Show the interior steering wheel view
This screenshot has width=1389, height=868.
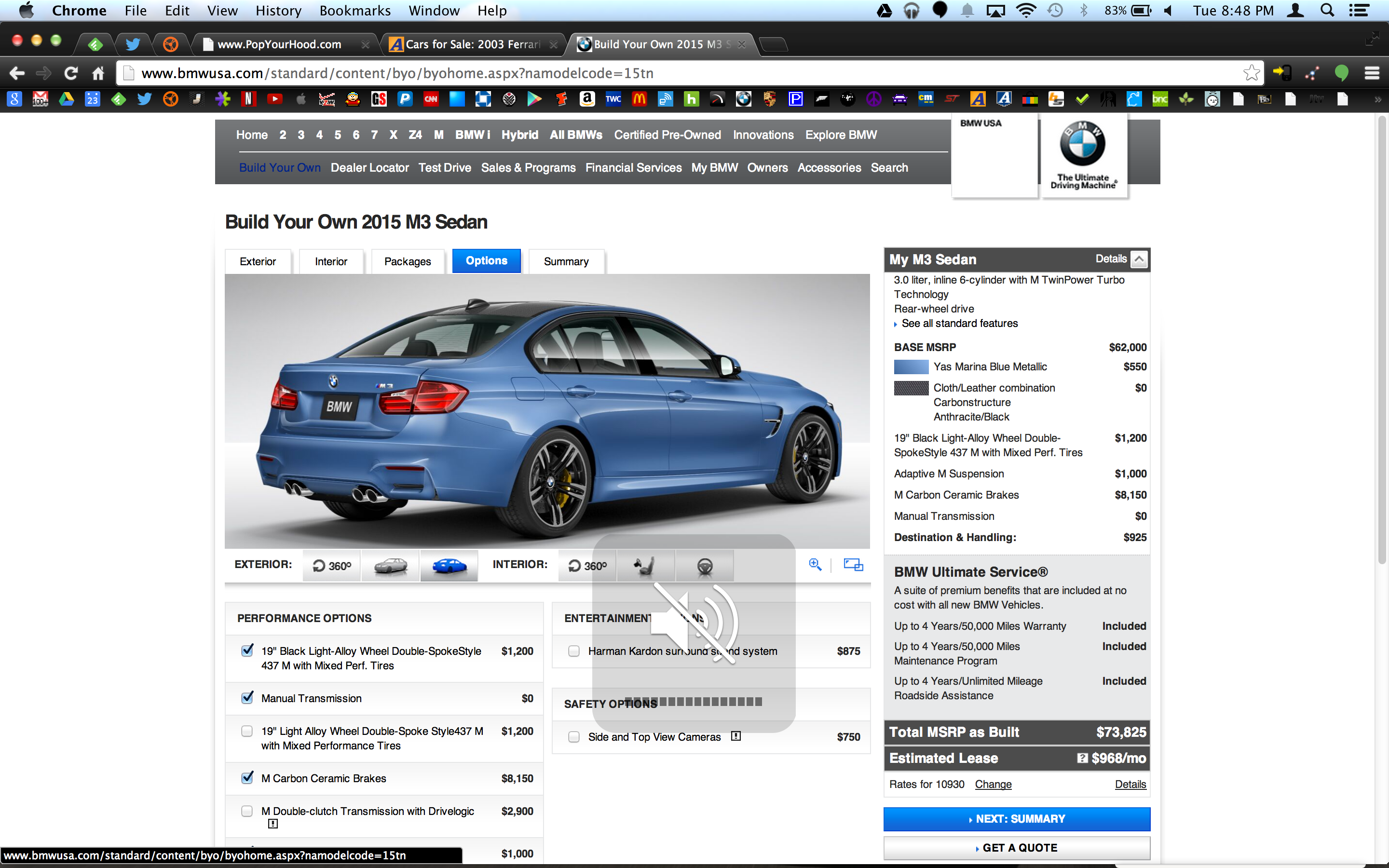point(704,566)
